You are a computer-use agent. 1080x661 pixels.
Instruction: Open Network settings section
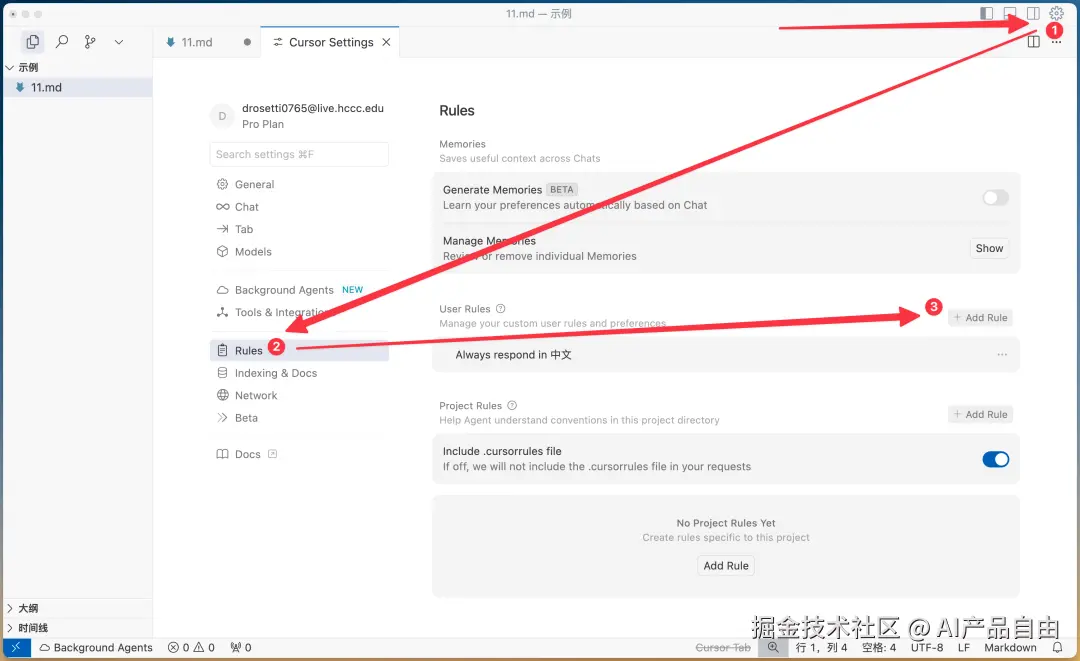pos(299,395)
